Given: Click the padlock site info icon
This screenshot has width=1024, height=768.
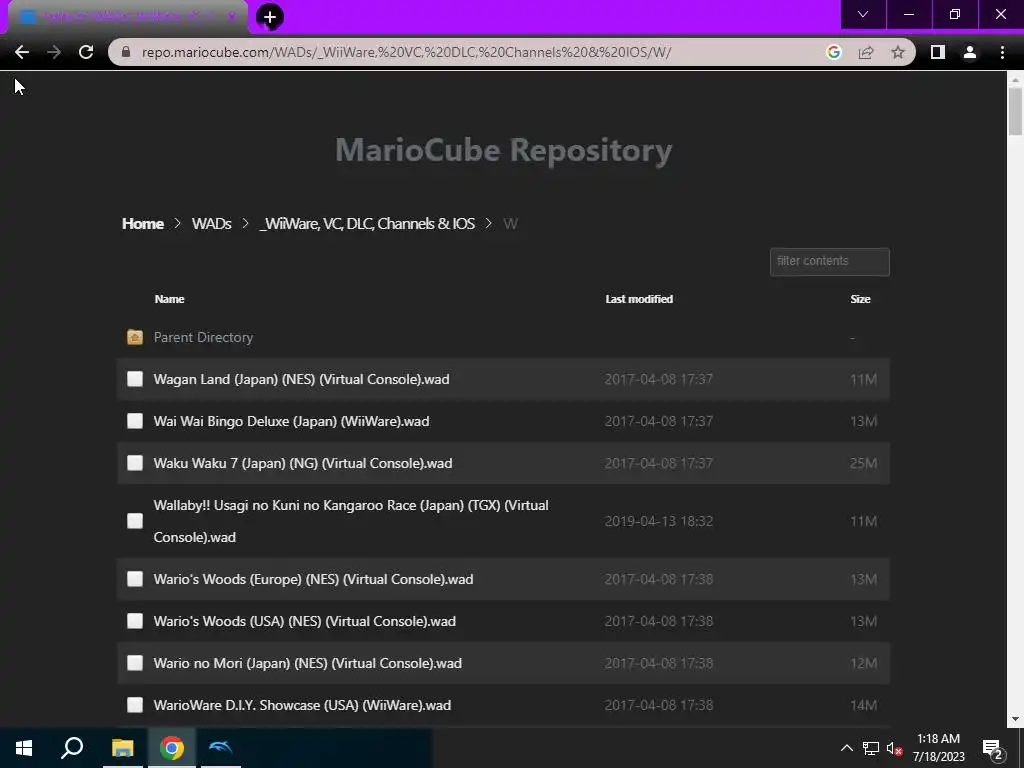Looking at the screenshot, I should coord(126,52).
